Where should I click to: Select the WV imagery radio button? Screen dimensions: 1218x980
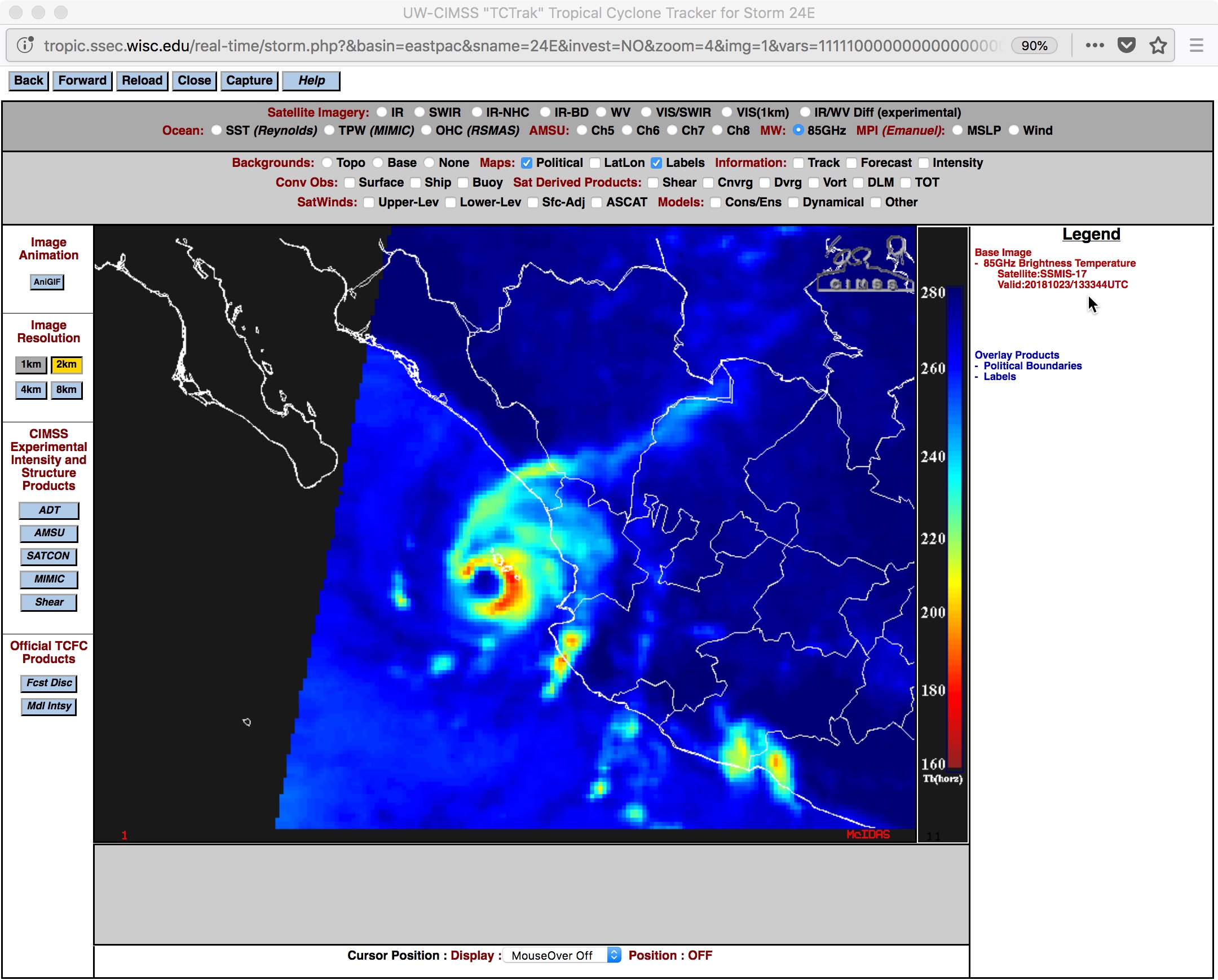point(601,112)
